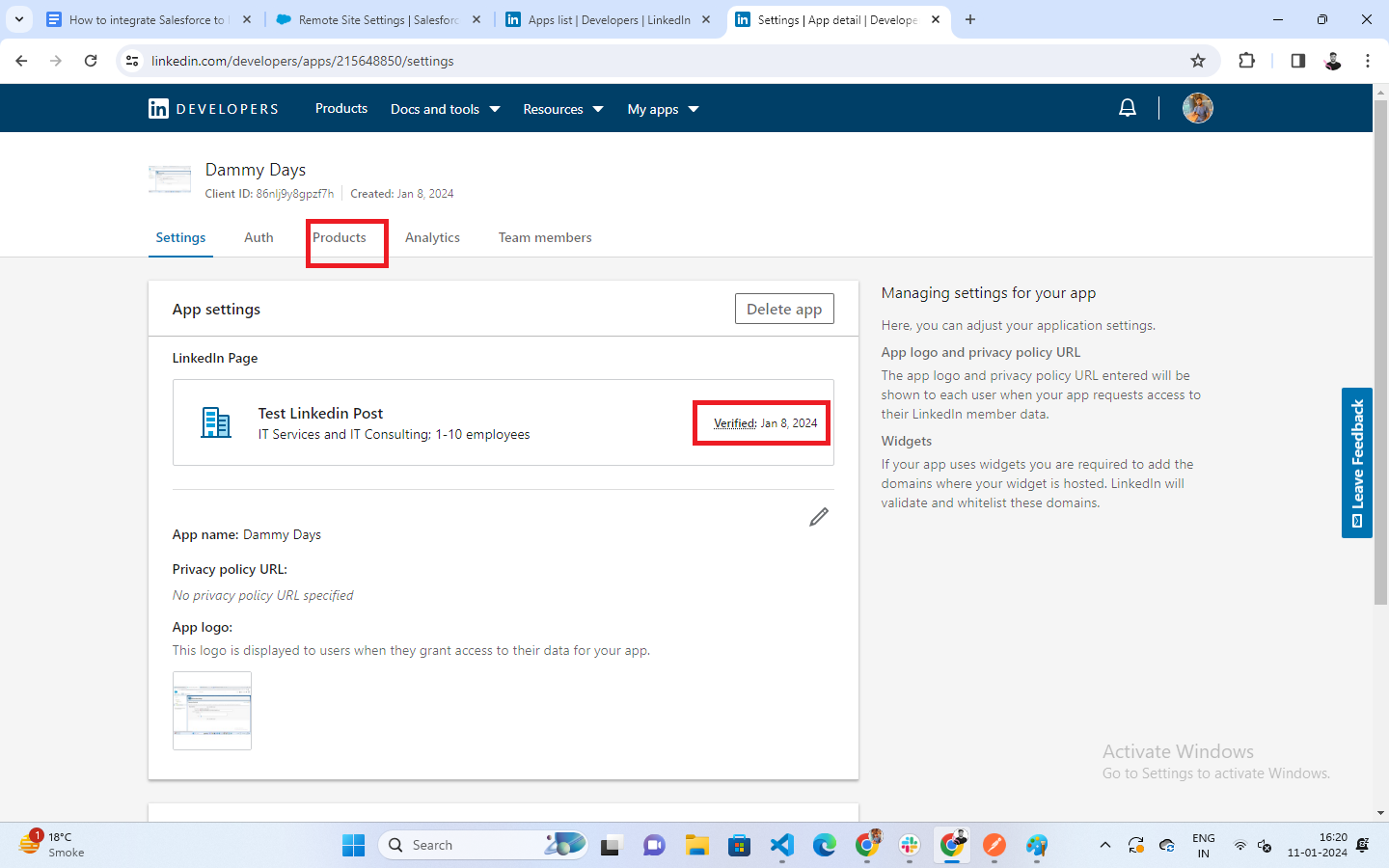Open the Chrome side panel

click(1297, 61)
